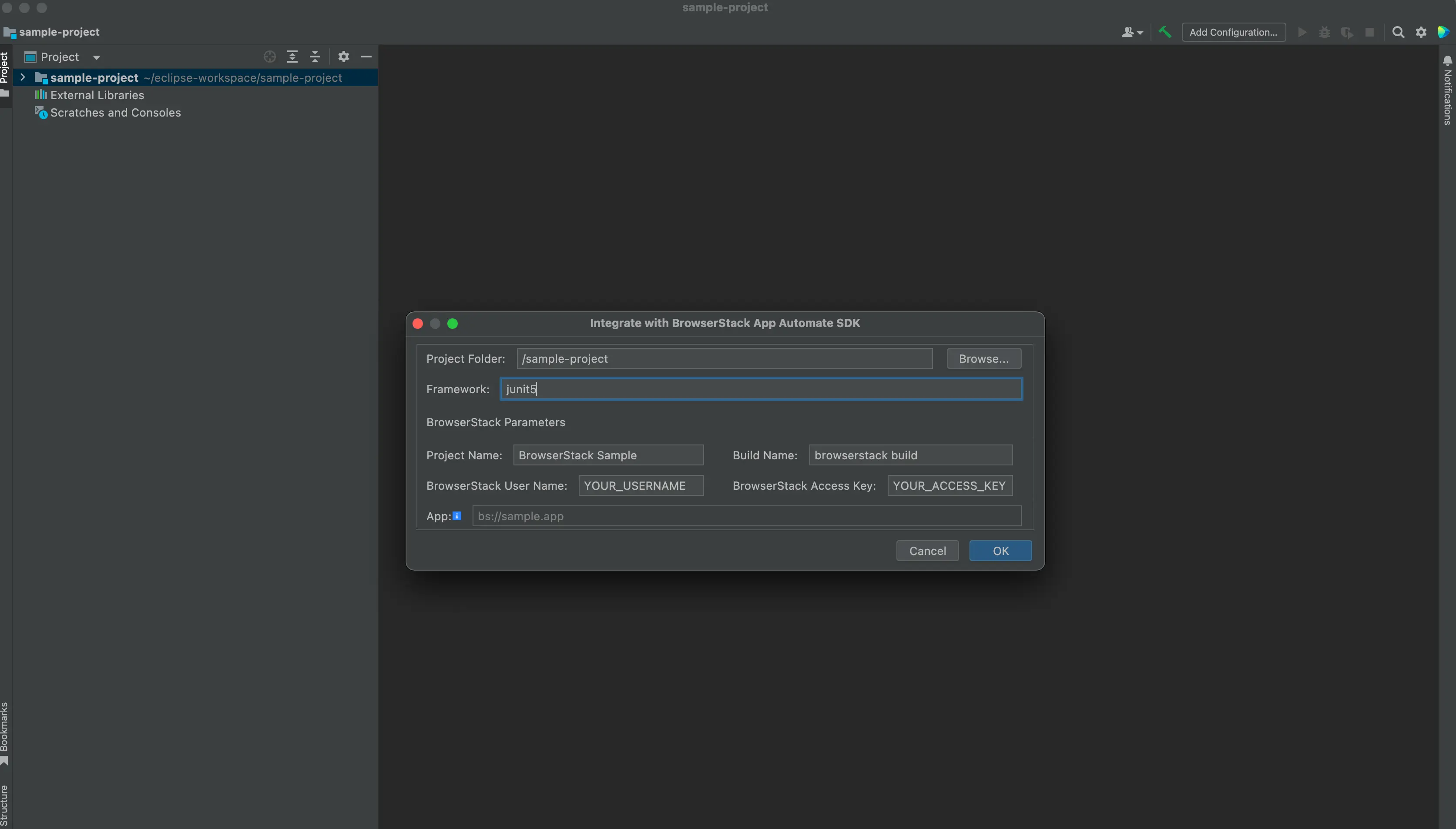
Task: Expand the sample-project tree node
Action: tap(22, 77)
